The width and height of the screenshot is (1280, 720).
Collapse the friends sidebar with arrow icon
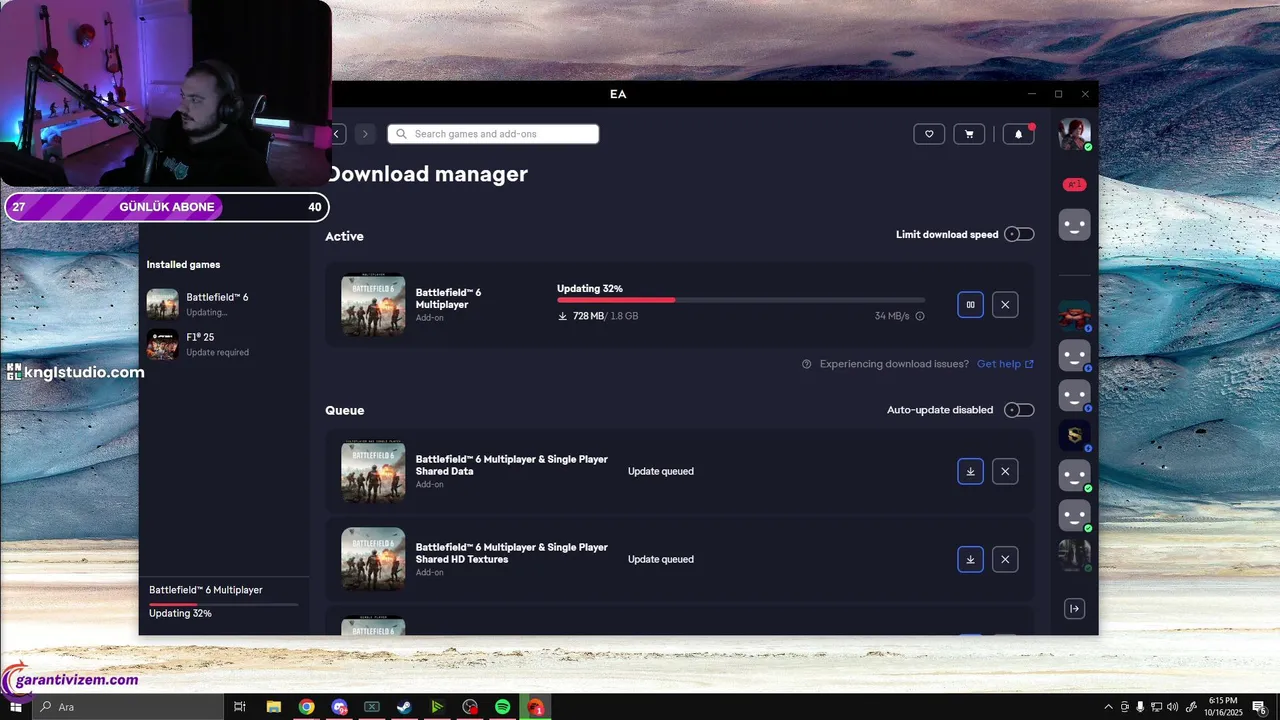1074,608
